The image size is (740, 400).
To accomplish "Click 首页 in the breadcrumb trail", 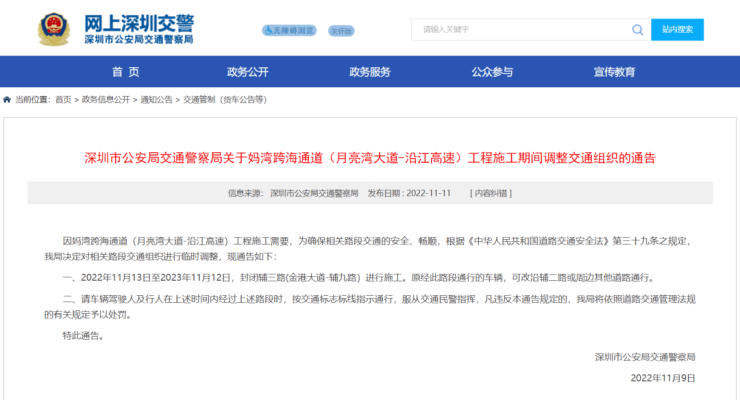I will pyautogui.click(x=63, y=100).
